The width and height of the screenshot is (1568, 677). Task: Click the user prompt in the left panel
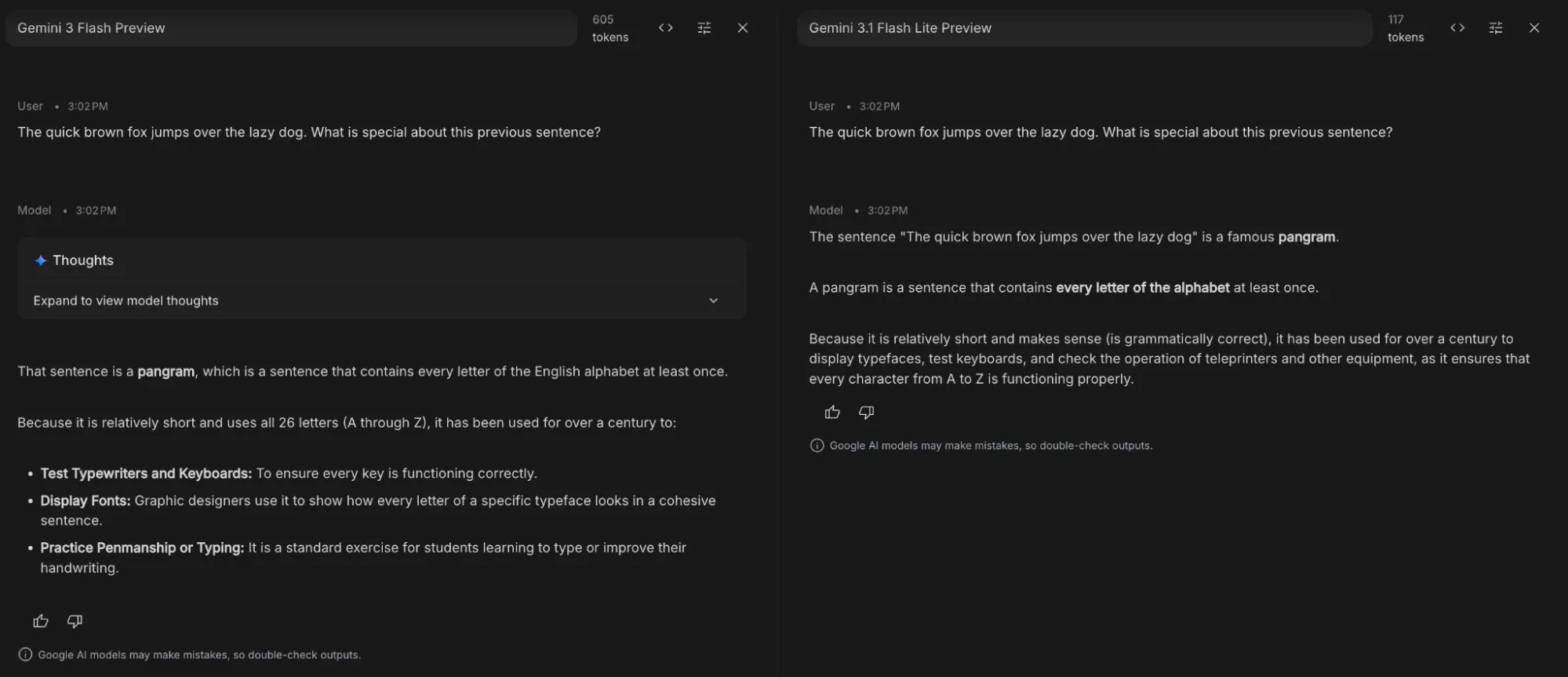click(x=309, y=133)
